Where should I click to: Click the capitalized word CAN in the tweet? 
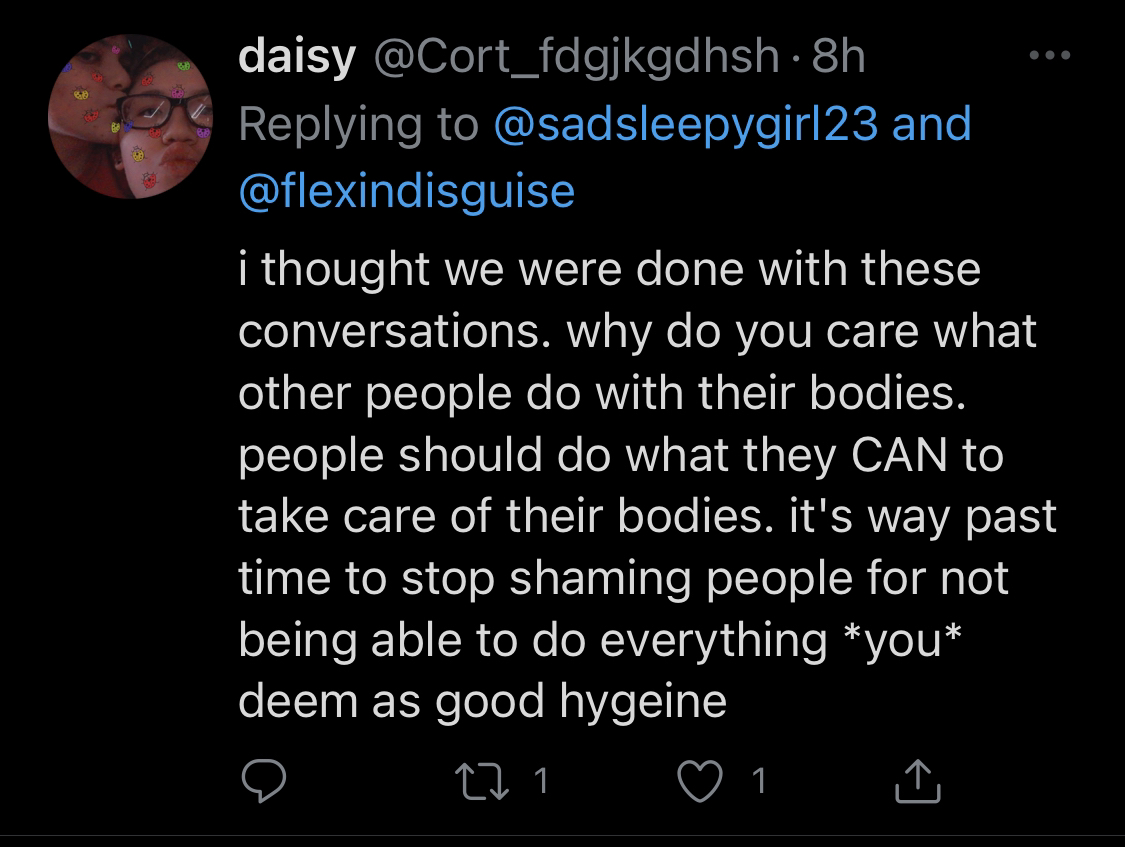coord(899,455)
